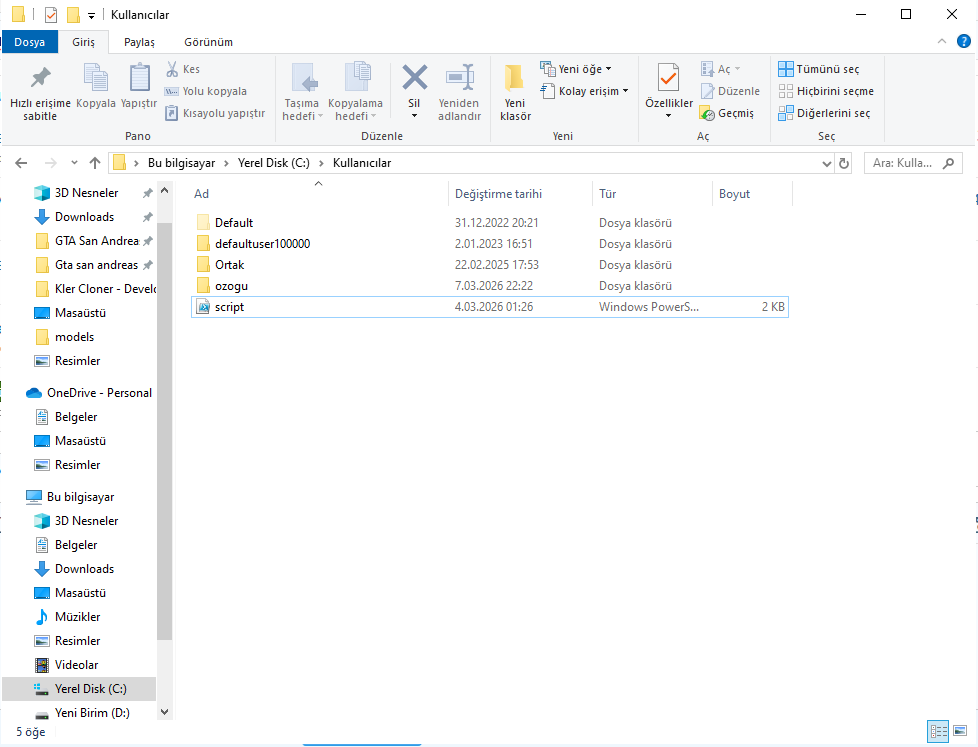Switch to the Giriş ribbon tab
This screenshot has width=978, height=747.
[x=84, y=42]
